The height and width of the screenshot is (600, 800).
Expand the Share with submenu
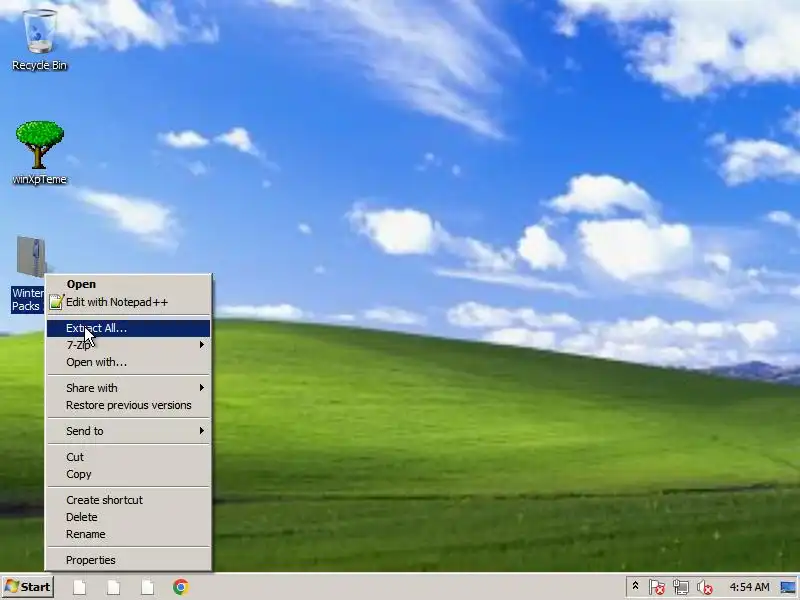(129, 388)
